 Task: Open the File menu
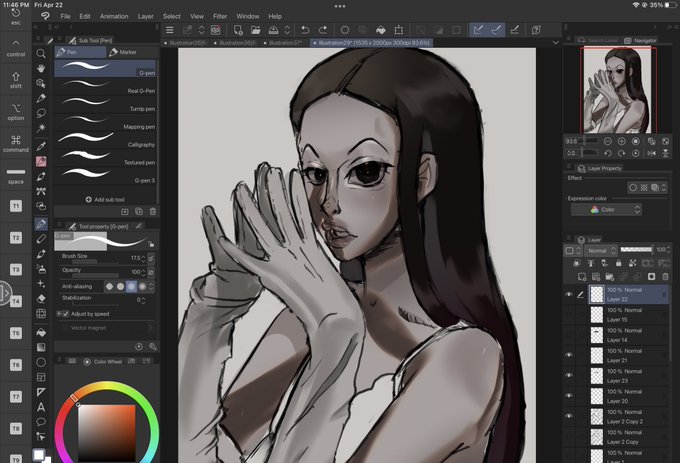coord(65,16)
